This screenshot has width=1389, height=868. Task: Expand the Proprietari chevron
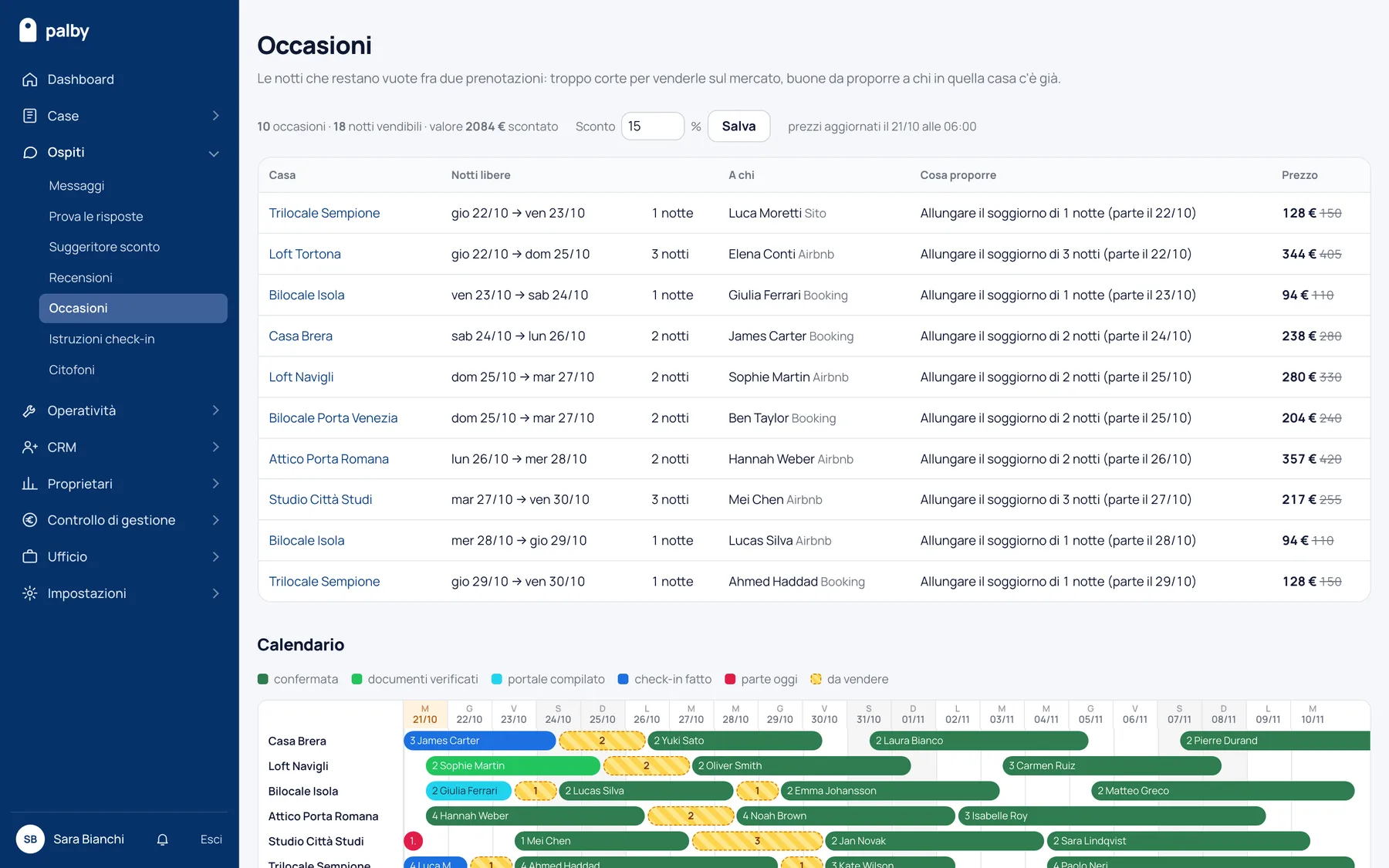point(215,484)
